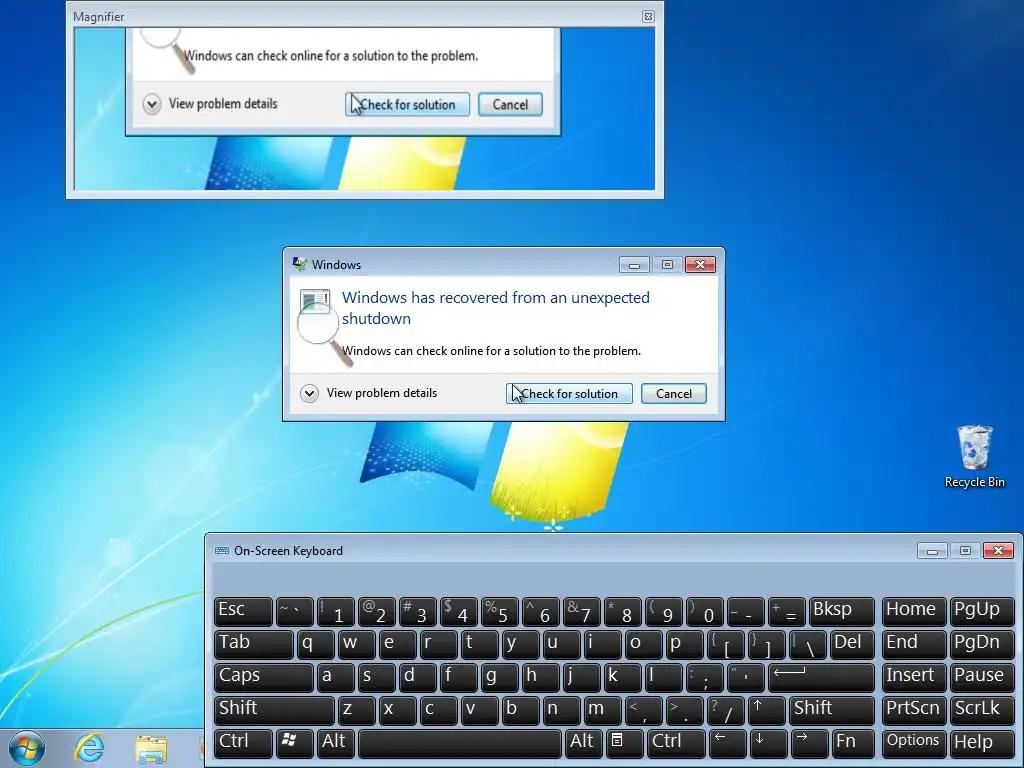Toggle left Alt key on keyboard
This screenshot has width=1024, height=768.
point(336,743)
